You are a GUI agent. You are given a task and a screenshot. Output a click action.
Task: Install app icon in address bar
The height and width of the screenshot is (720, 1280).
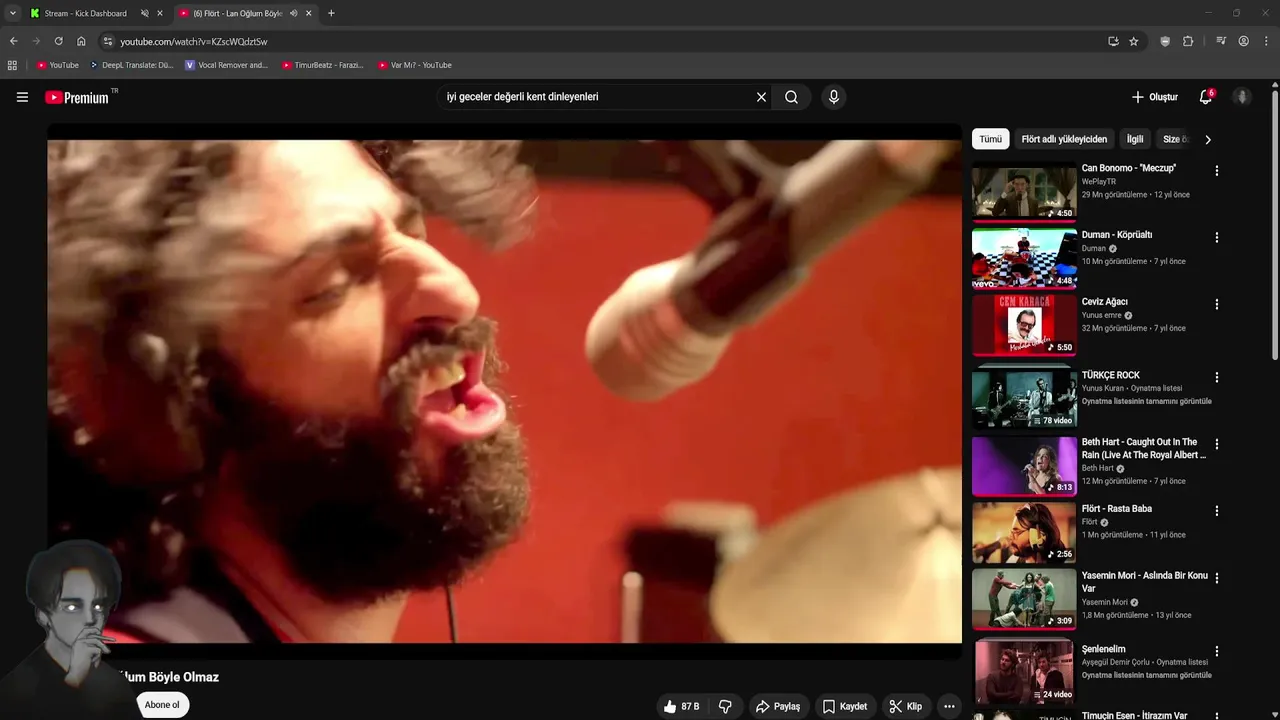point(1113,41)
